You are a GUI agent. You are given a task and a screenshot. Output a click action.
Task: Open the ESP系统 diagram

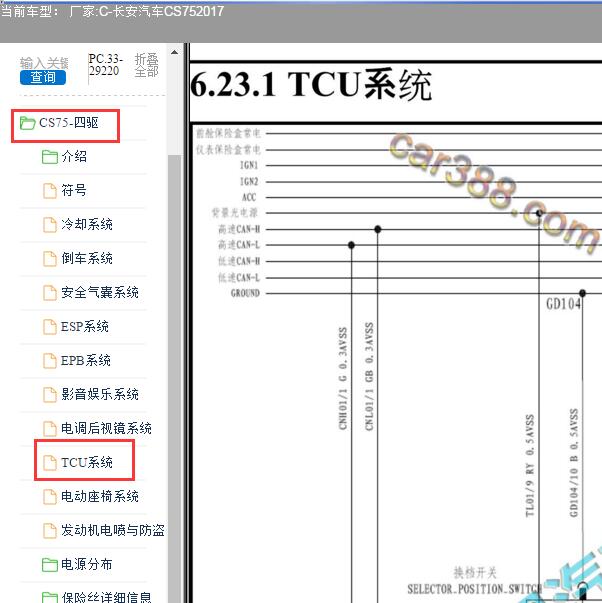pyautogui.click(x=85, y=326)
